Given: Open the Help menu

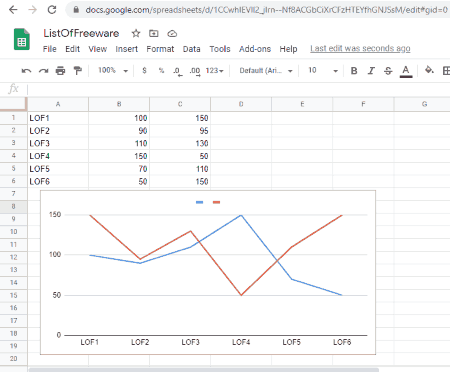Looking at the screenshot, I should tap(288, 49).
